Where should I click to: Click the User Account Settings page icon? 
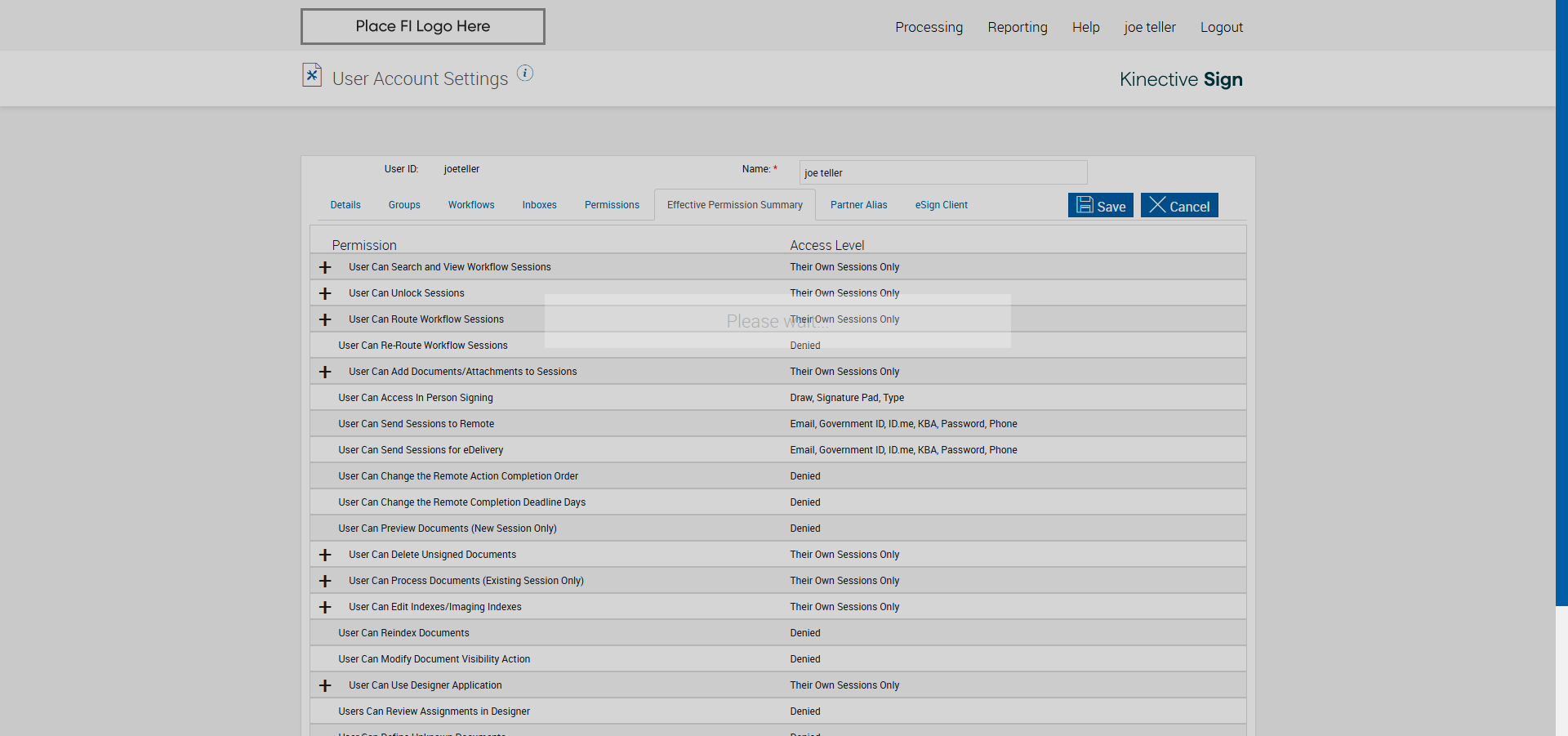[x=312, y=75]
